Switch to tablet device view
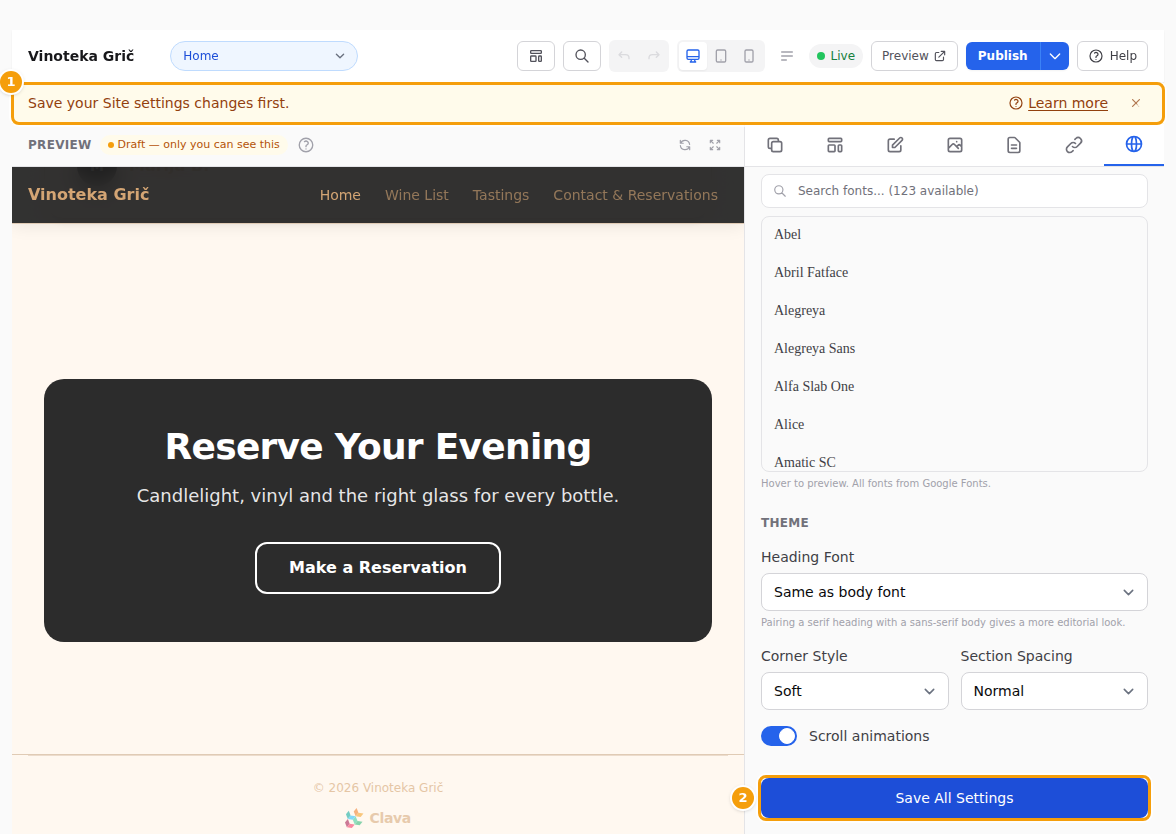Viewport: 1176px width, 834px height. [x=721, y=56]
